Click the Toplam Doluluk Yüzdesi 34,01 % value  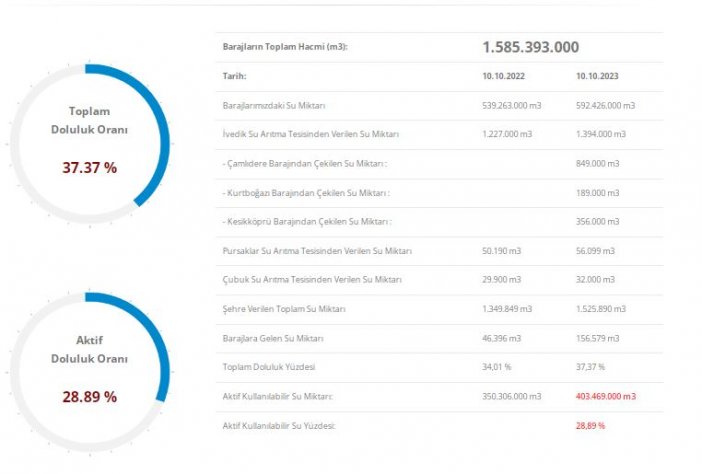tap(499, 367)
